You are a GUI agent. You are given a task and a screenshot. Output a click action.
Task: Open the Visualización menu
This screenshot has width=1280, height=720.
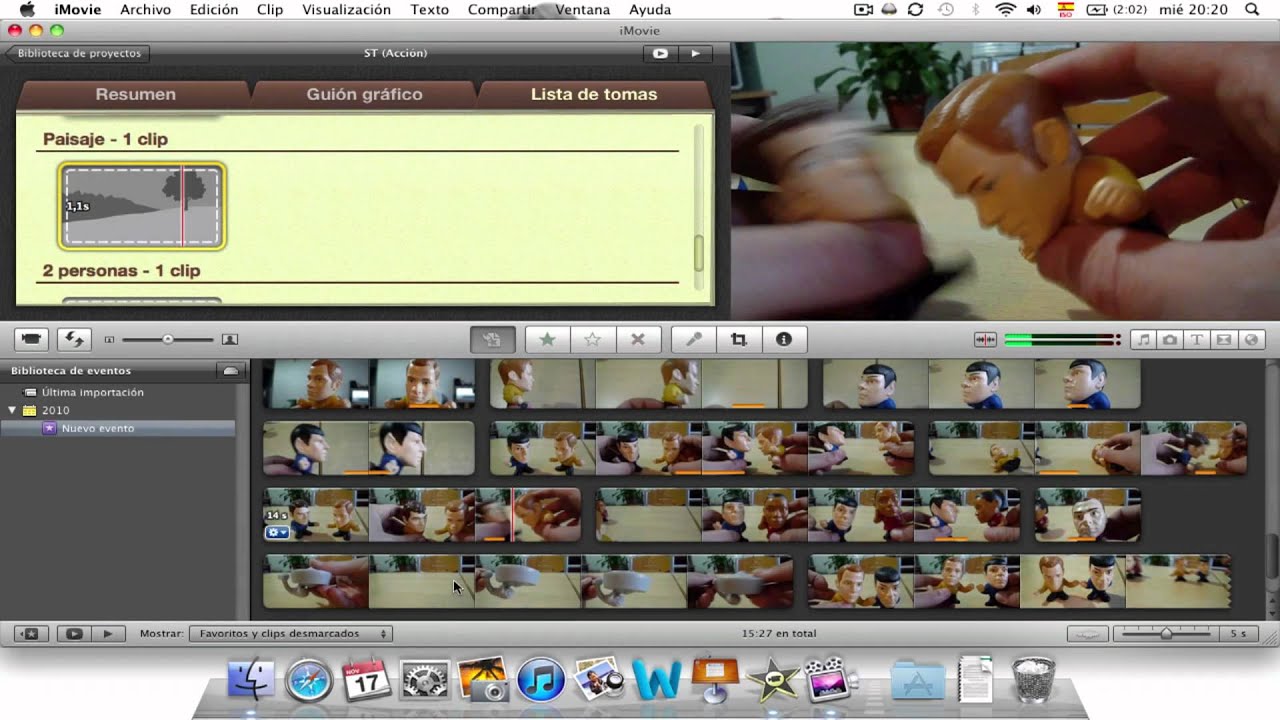(346, 10)
